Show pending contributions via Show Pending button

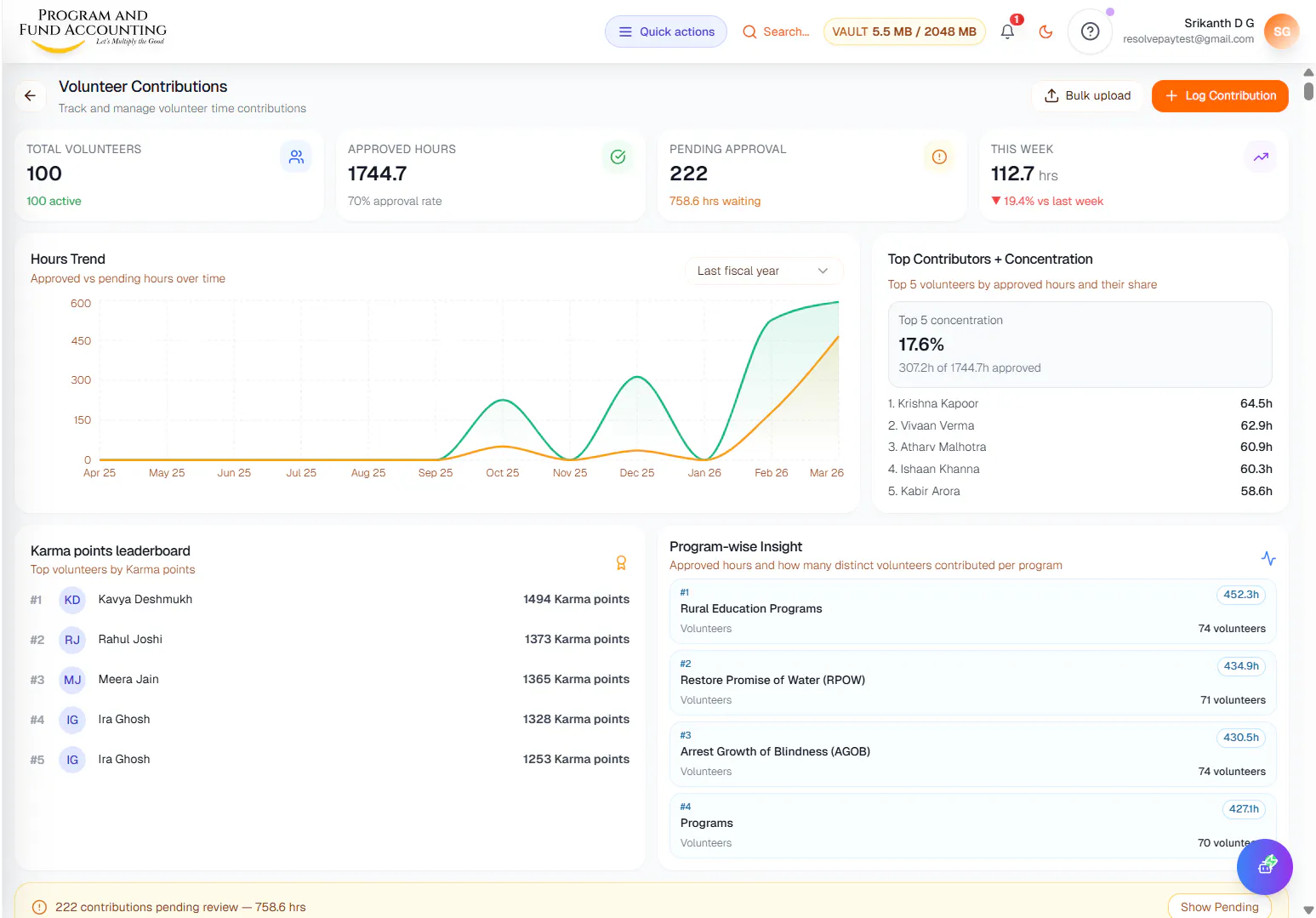pos(1219,907)
